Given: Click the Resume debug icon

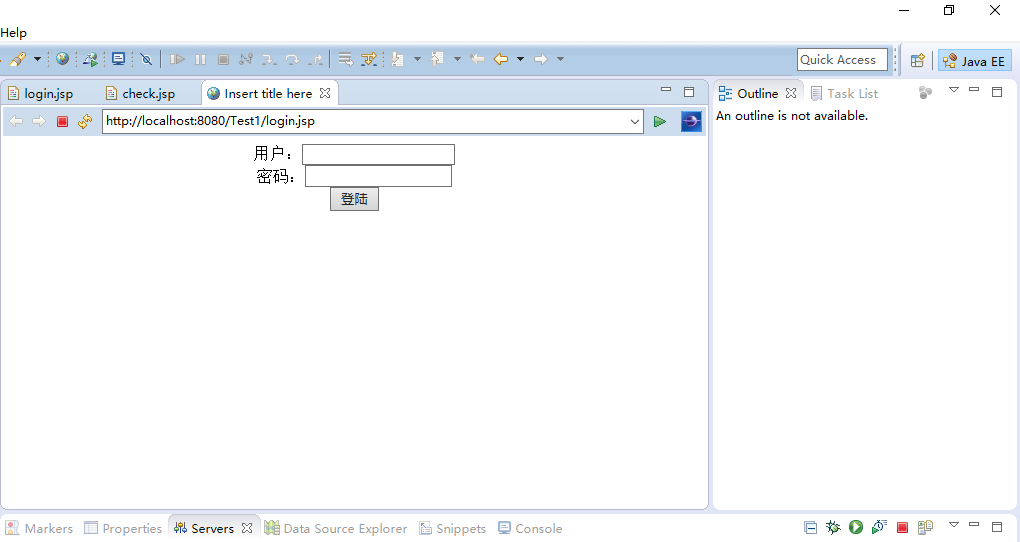Looking at the screenshot, I should [x=177, y=59].
